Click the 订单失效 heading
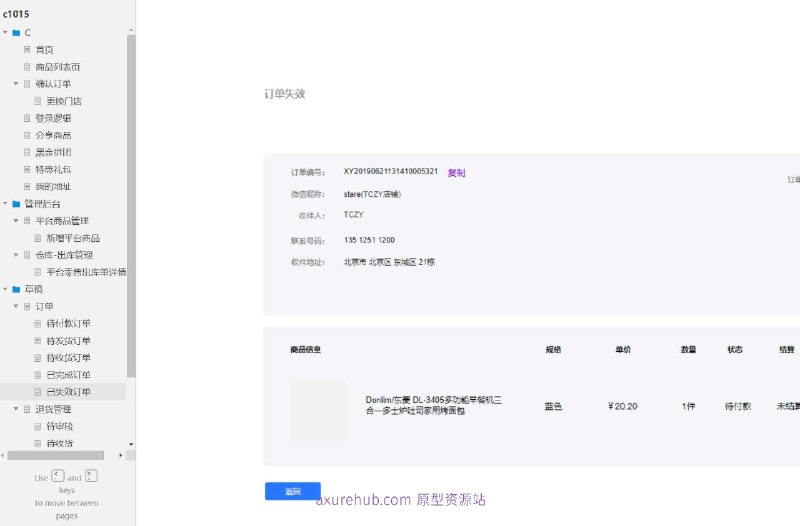800x526 pixels. 285,94
